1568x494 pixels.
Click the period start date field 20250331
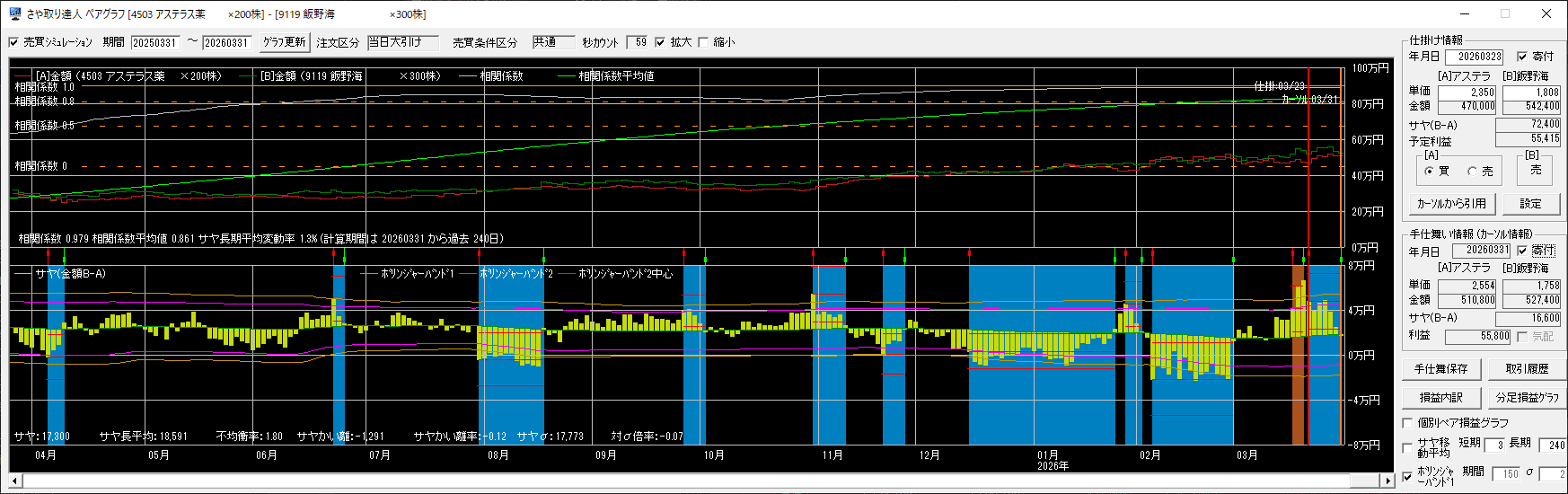click(x=154, y=42)
